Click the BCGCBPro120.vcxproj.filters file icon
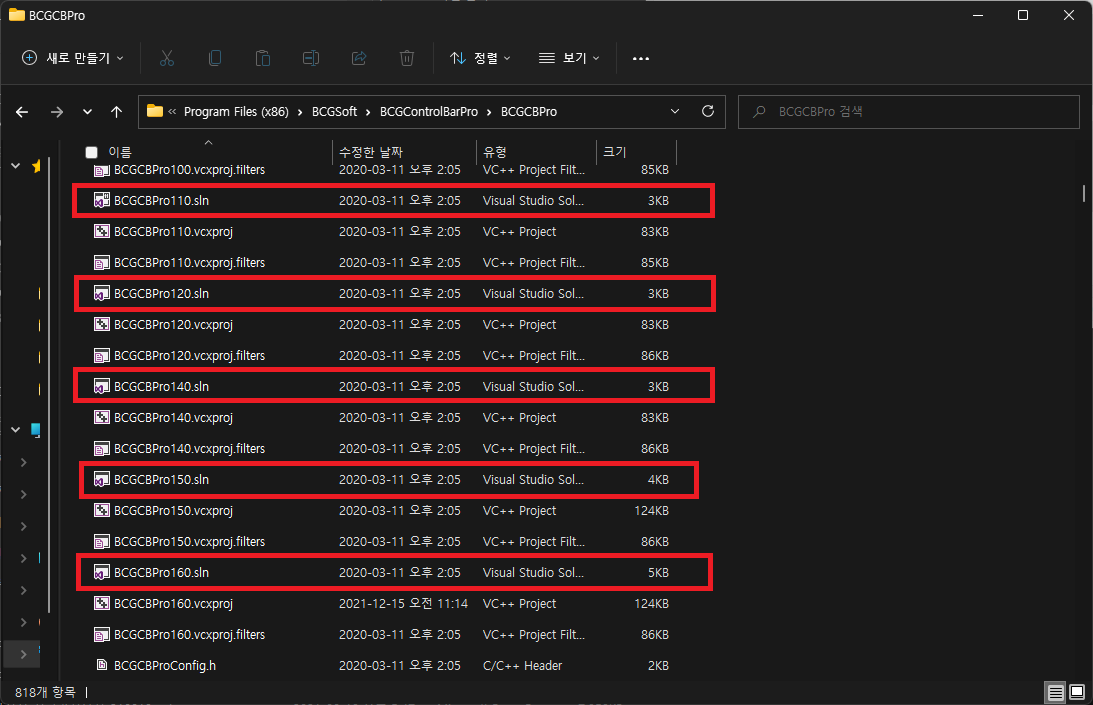The width and height of the screenshot is (1093, 705). pyautogui.click(x=102, y=356)
